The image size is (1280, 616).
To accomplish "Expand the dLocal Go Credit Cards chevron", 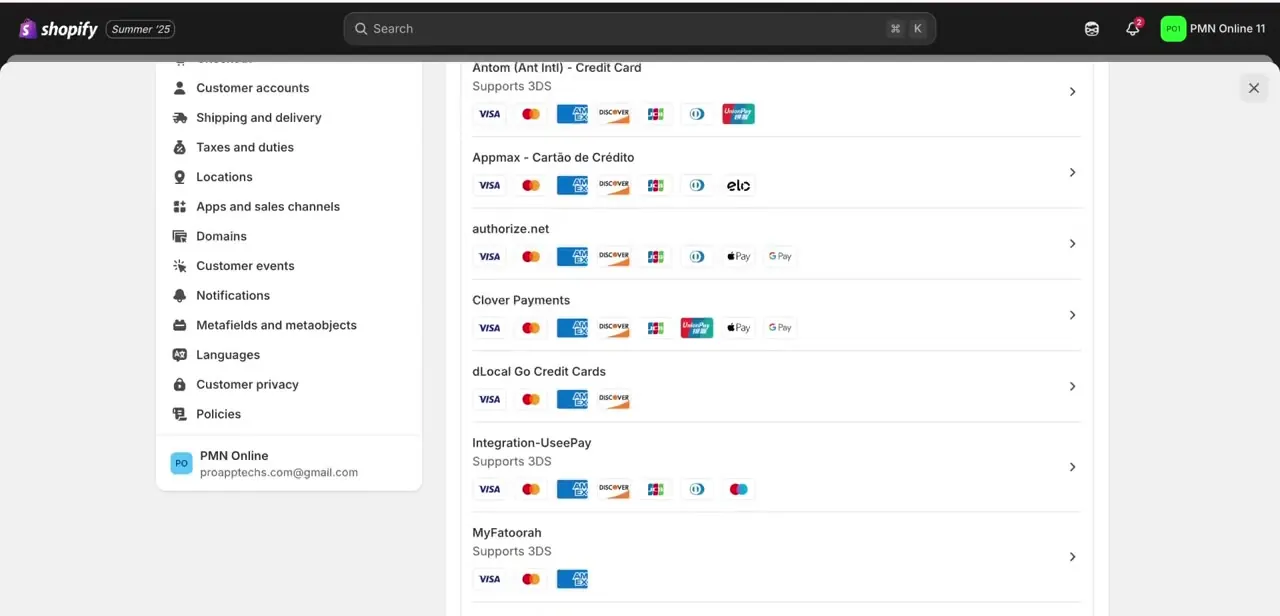I will click(x=1072, y=387).
